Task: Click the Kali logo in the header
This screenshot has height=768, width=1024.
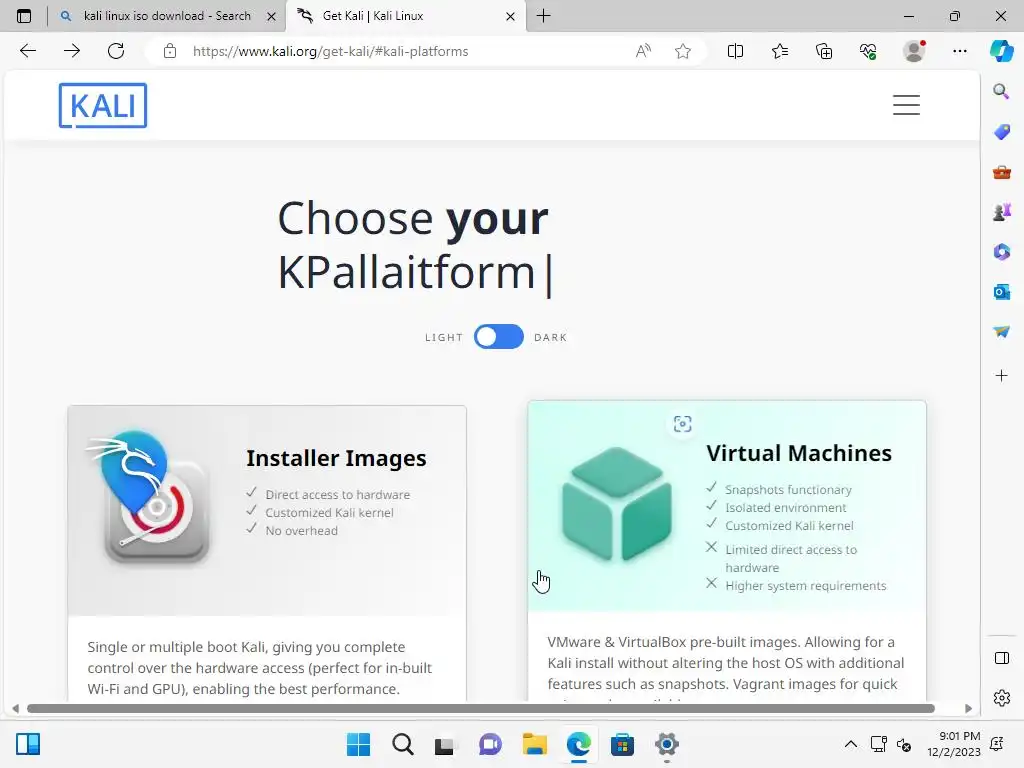Action: pos(103,105)
